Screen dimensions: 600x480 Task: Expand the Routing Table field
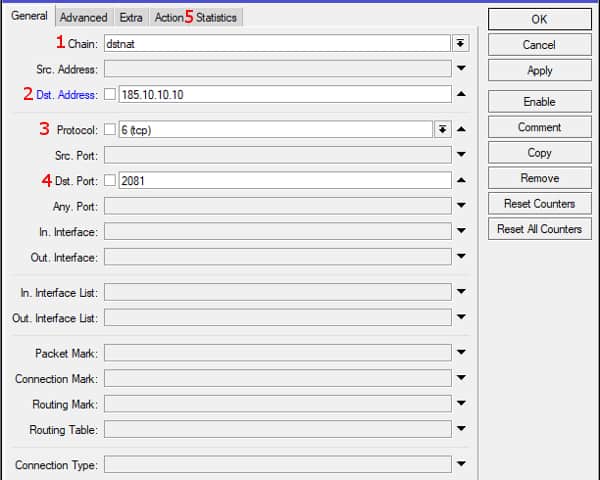coord(461,429)
